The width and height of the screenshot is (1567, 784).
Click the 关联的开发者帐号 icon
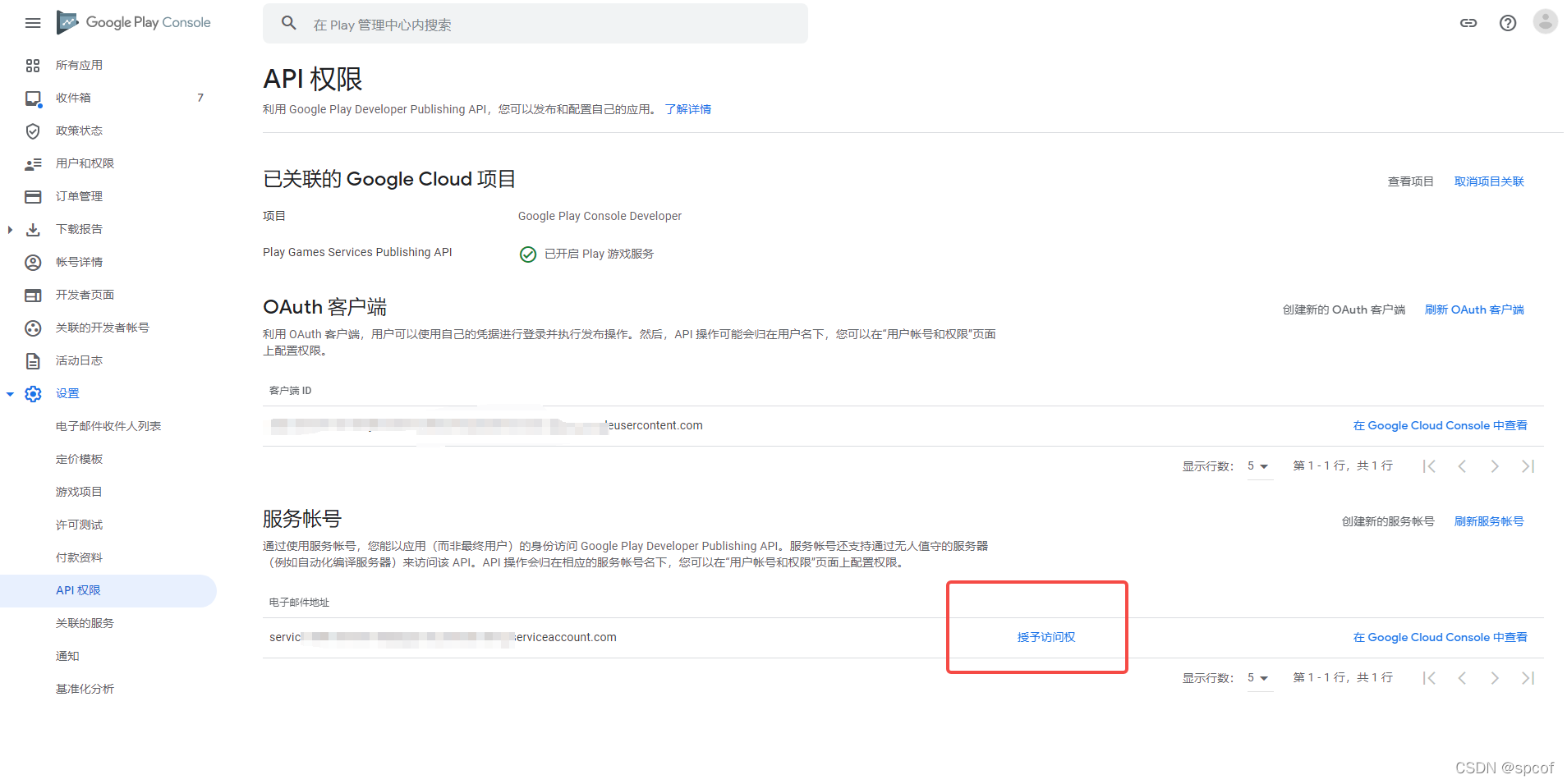pyautogui.click(x=33, y=328)
